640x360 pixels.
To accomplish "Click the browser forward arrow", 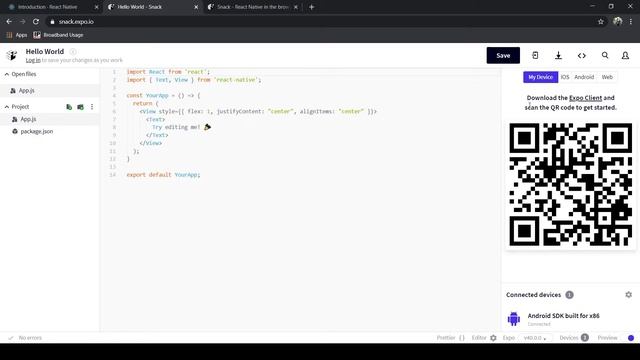I will coord(22,22).
